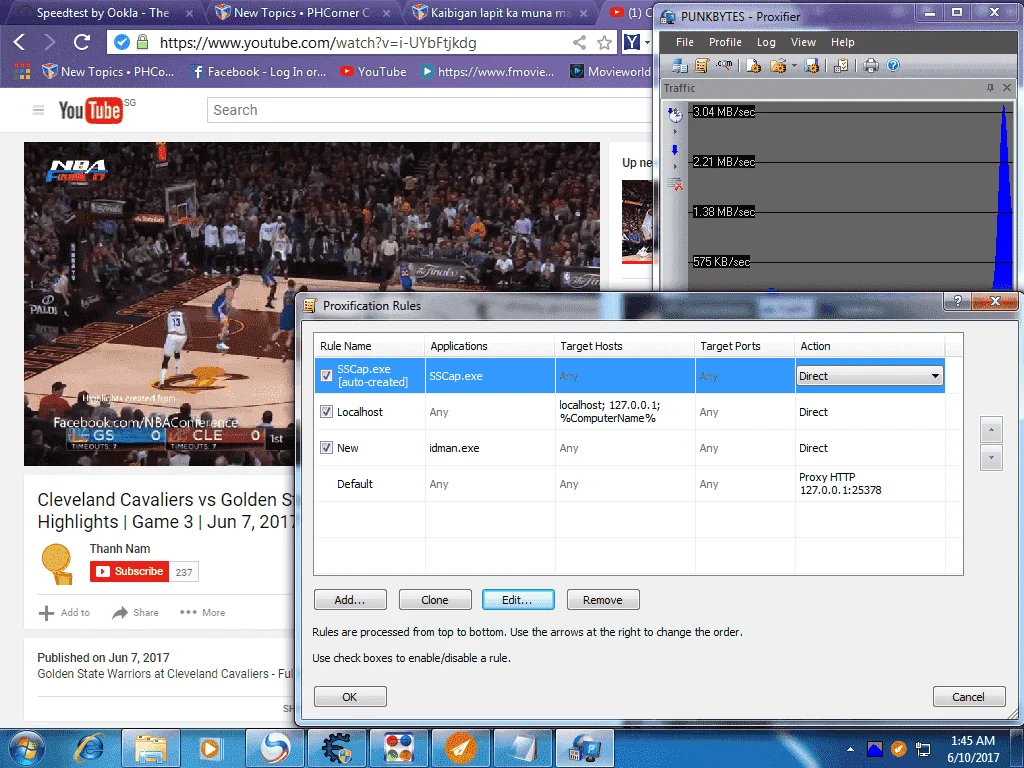Click the new profile icon in Proxifier

[x=754, y=65]
